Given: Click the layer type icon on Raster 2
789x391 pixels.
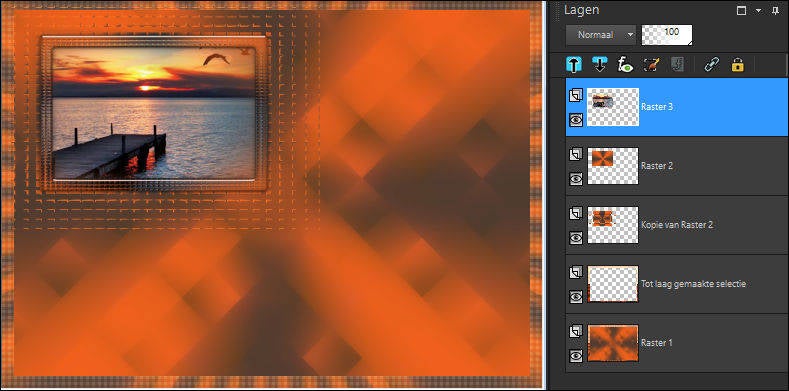Looking at the screenshot, I should [576, 154].
